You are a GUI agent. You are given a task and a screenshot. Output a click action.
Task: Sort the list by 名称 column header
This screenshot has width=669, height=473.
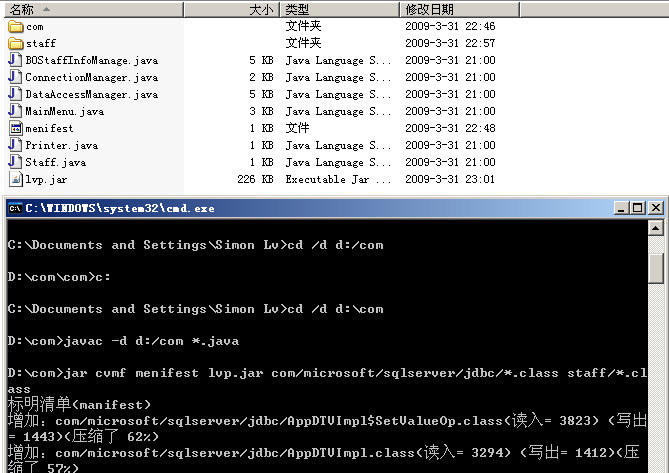pyautogui.click(x=94, y=9)
